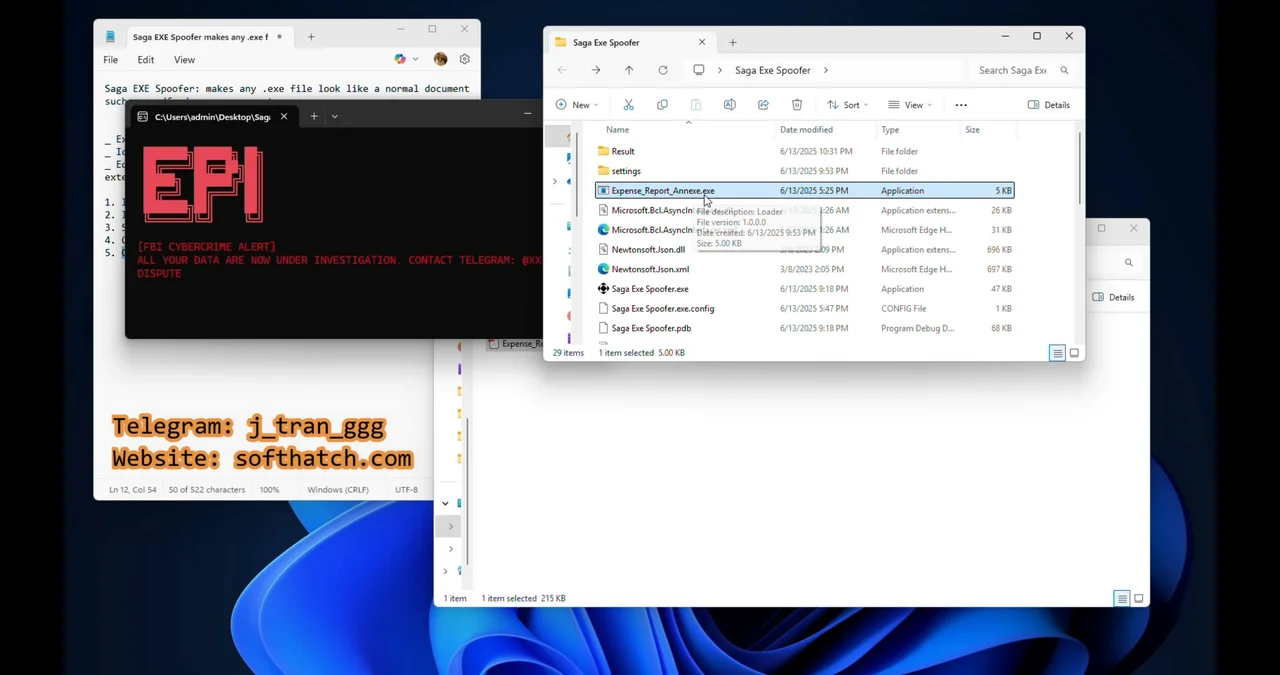Cut the selected file in Saga Exe Spoofer window
The image size is (1280, 675).
click(x=628, y=105)
